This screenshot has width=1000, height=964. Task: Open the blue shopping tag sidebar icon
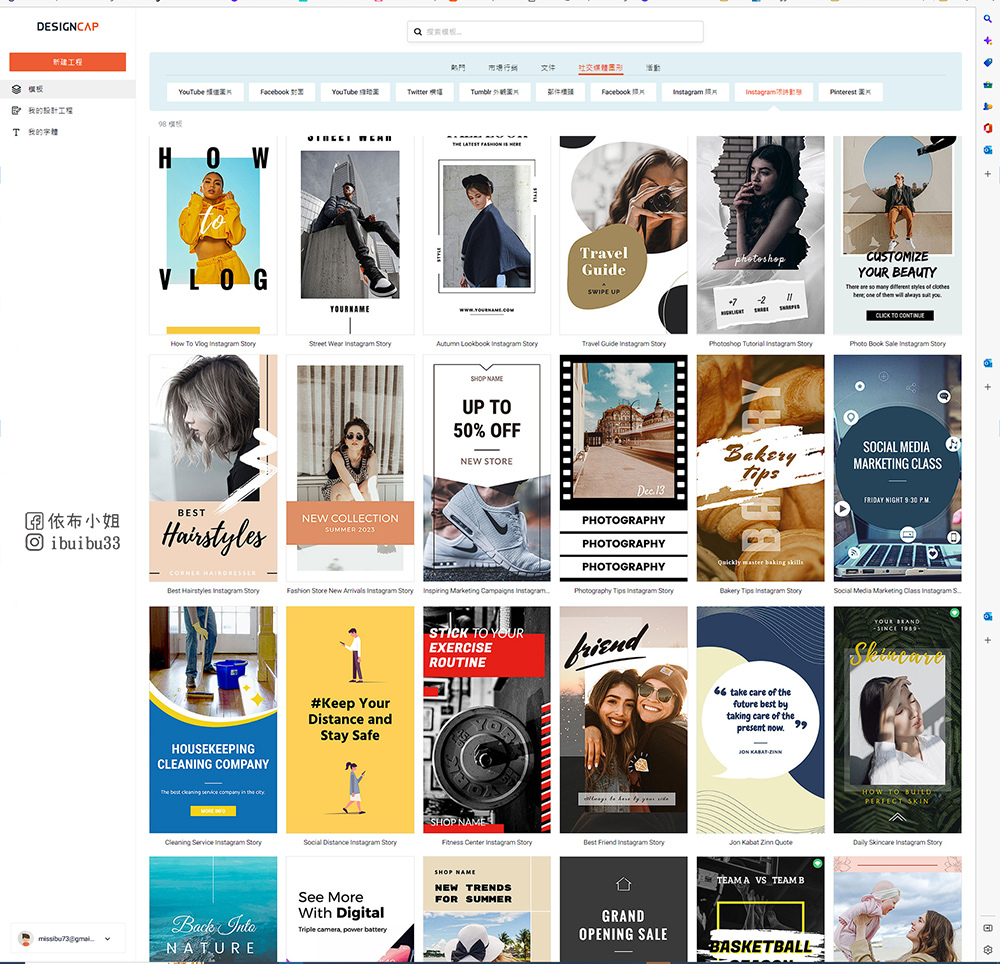(987, 62)
